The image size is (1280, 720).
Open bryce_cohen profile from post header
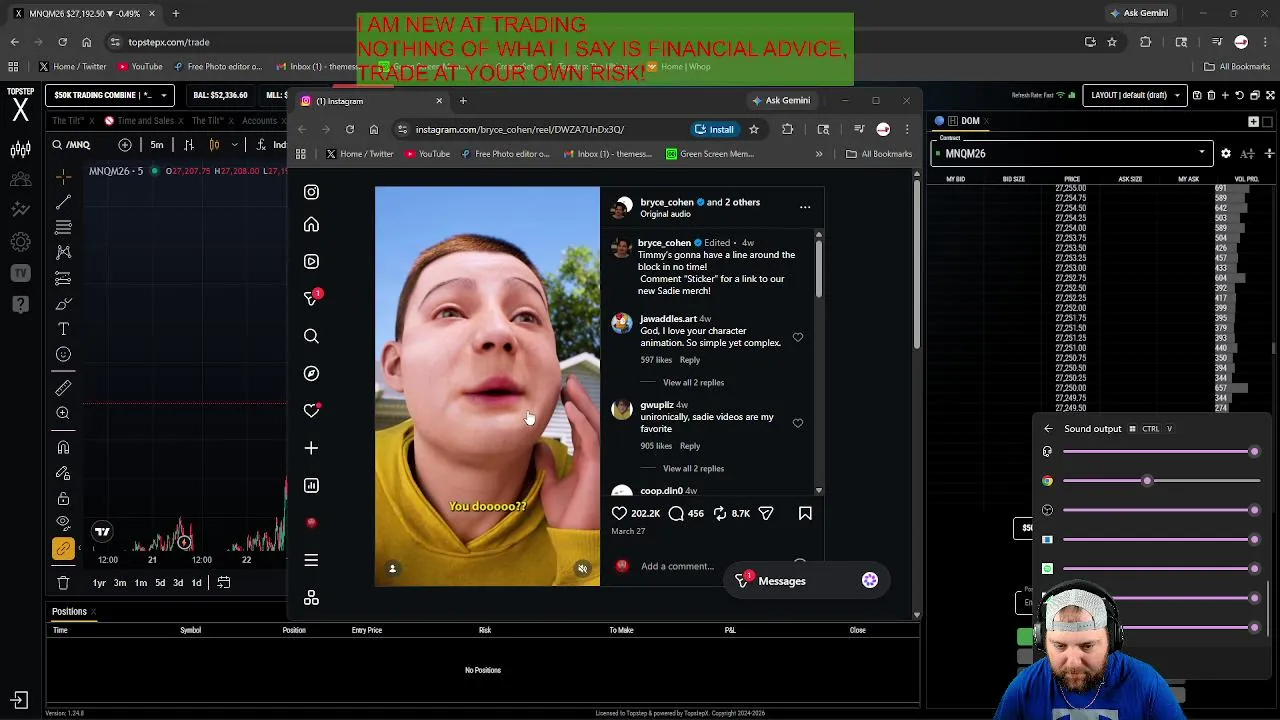(666, 202)
